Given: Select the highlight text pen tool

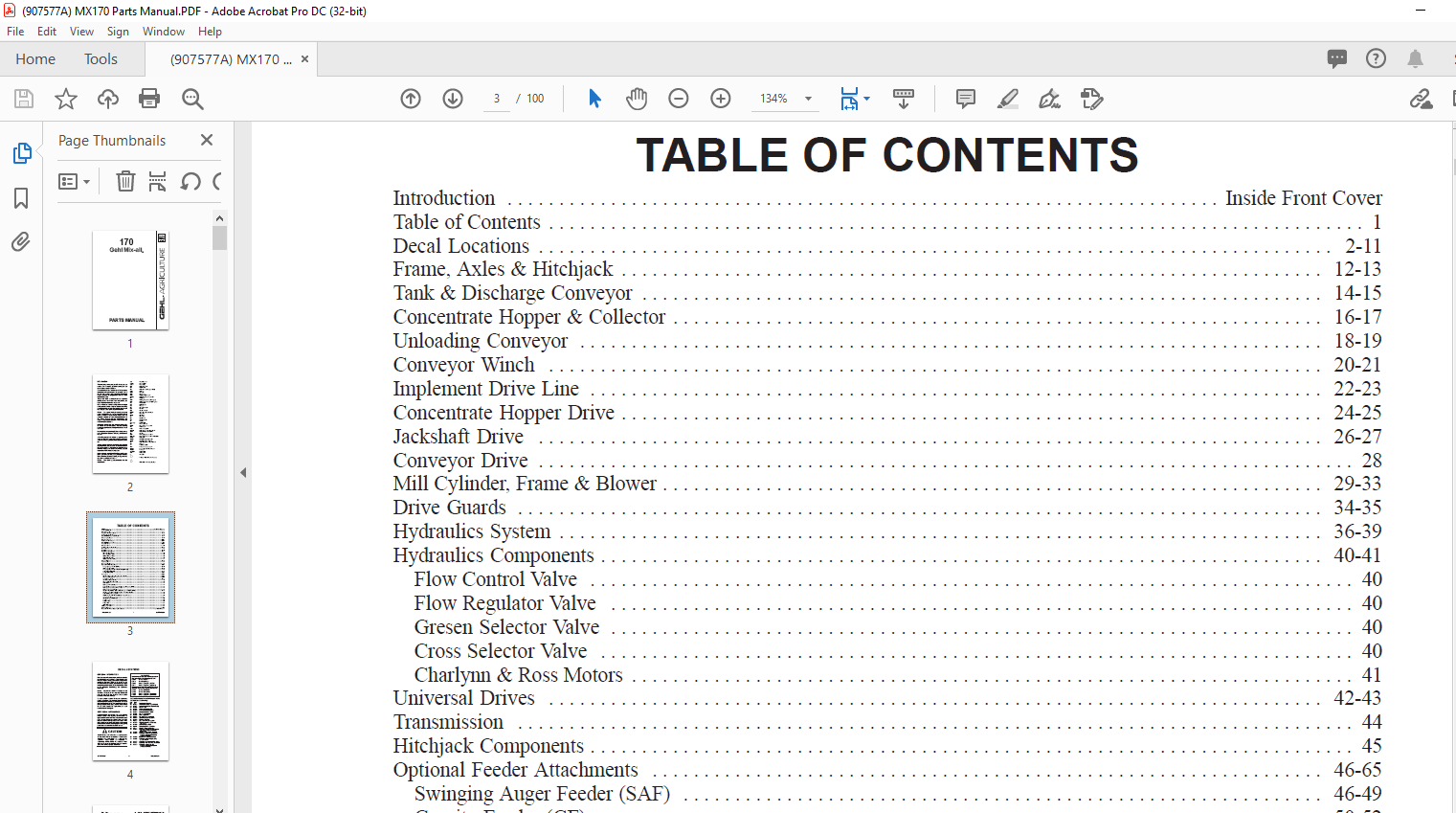Looking at the screenshot, I should (1008, 99).
